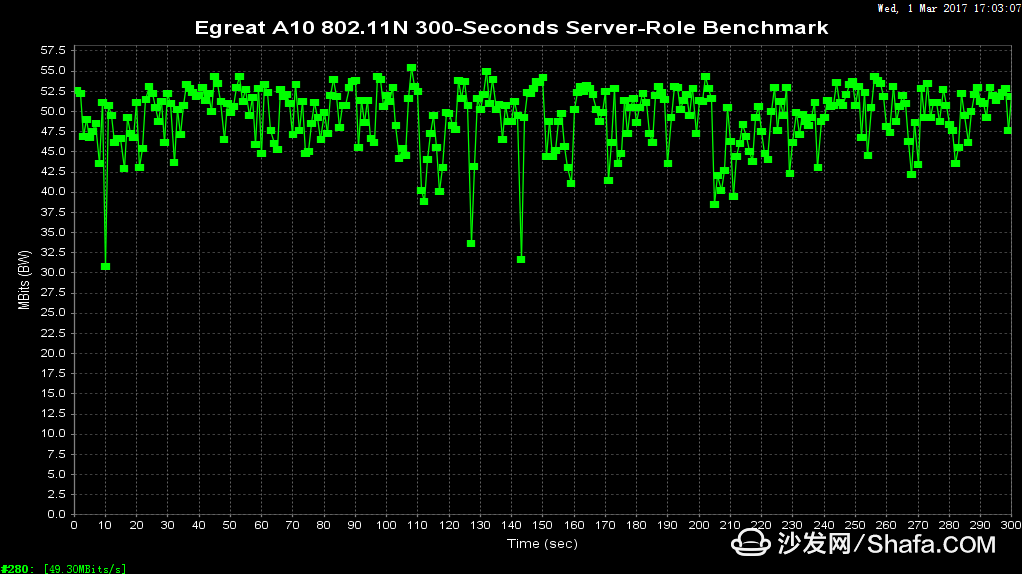Click the y-axis value 35.0

tap(53, 232)
